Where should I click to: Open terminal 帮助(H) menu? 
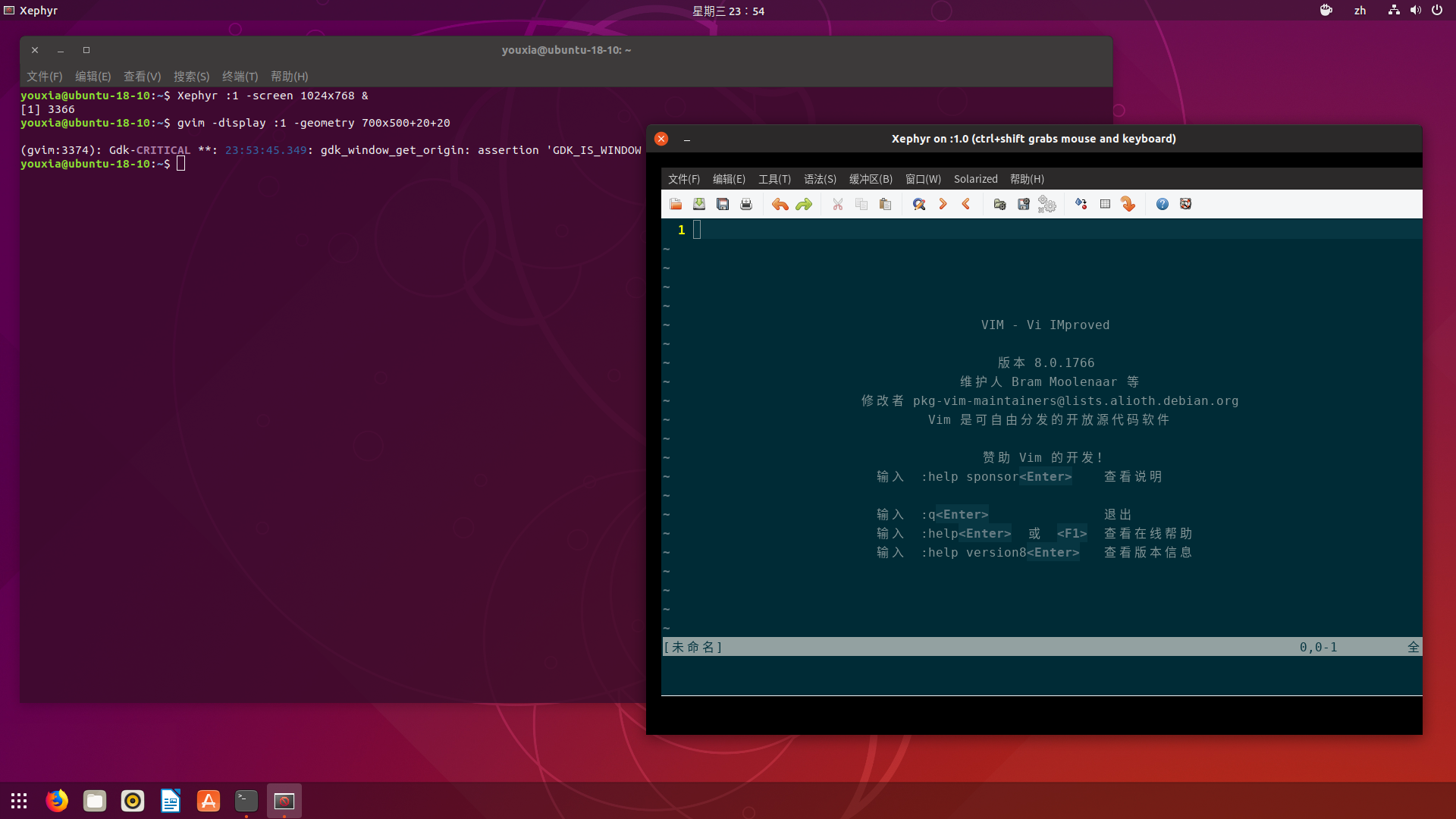289,77
